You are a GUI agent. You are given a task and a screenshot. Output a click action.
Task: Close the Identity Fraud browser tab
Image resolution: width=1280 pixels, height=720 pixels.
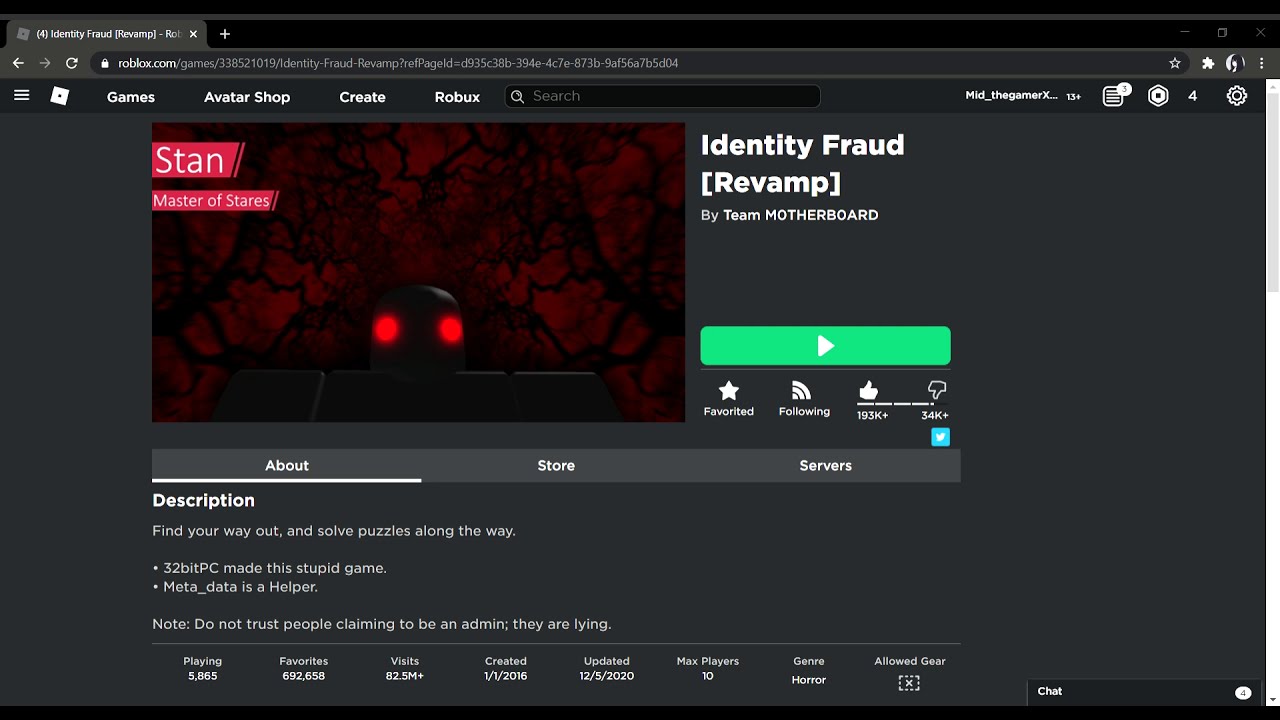click(193, 34)
